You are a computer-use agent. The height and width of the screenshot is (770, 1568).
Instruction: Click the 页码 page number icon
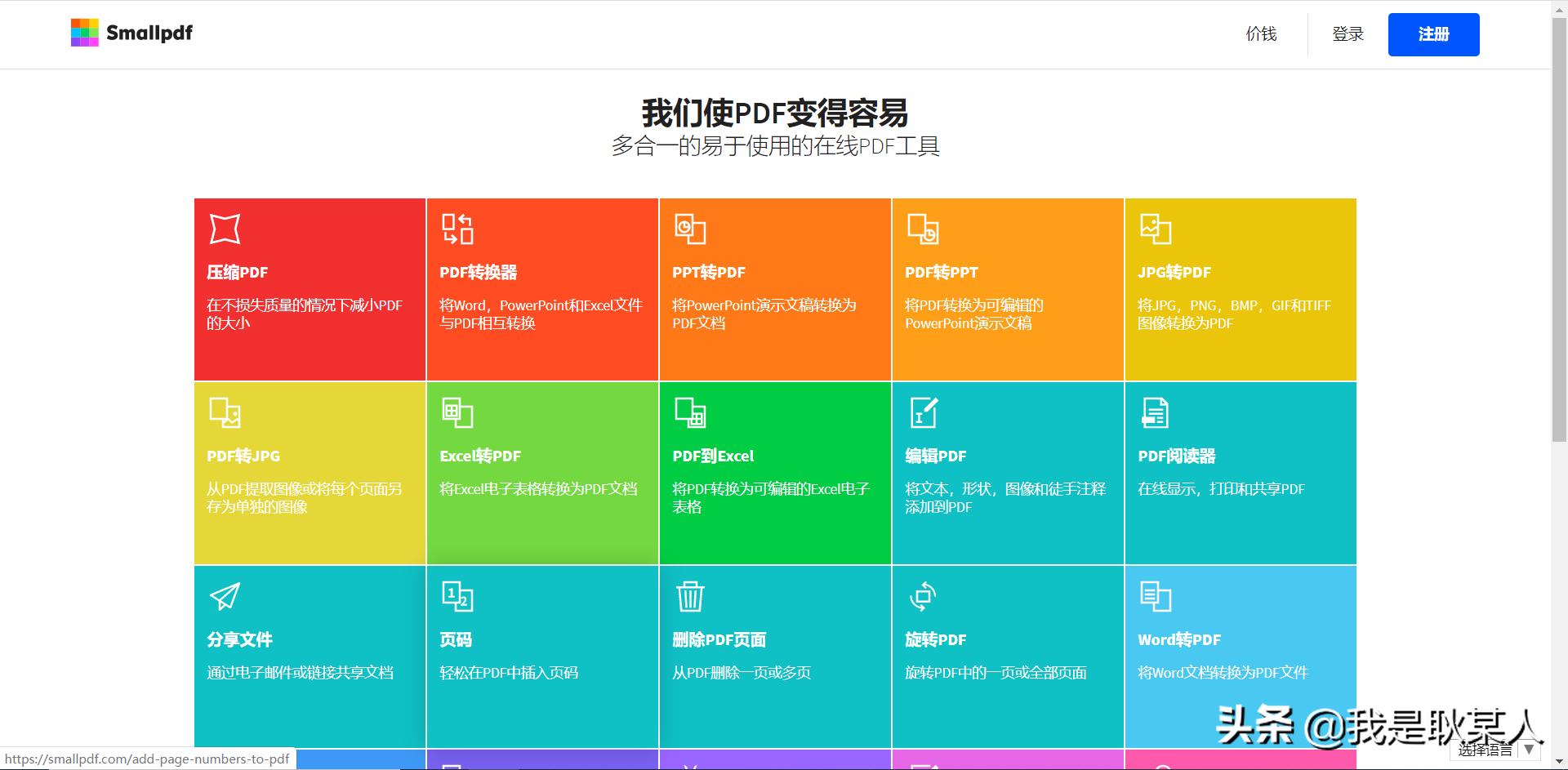457,596
